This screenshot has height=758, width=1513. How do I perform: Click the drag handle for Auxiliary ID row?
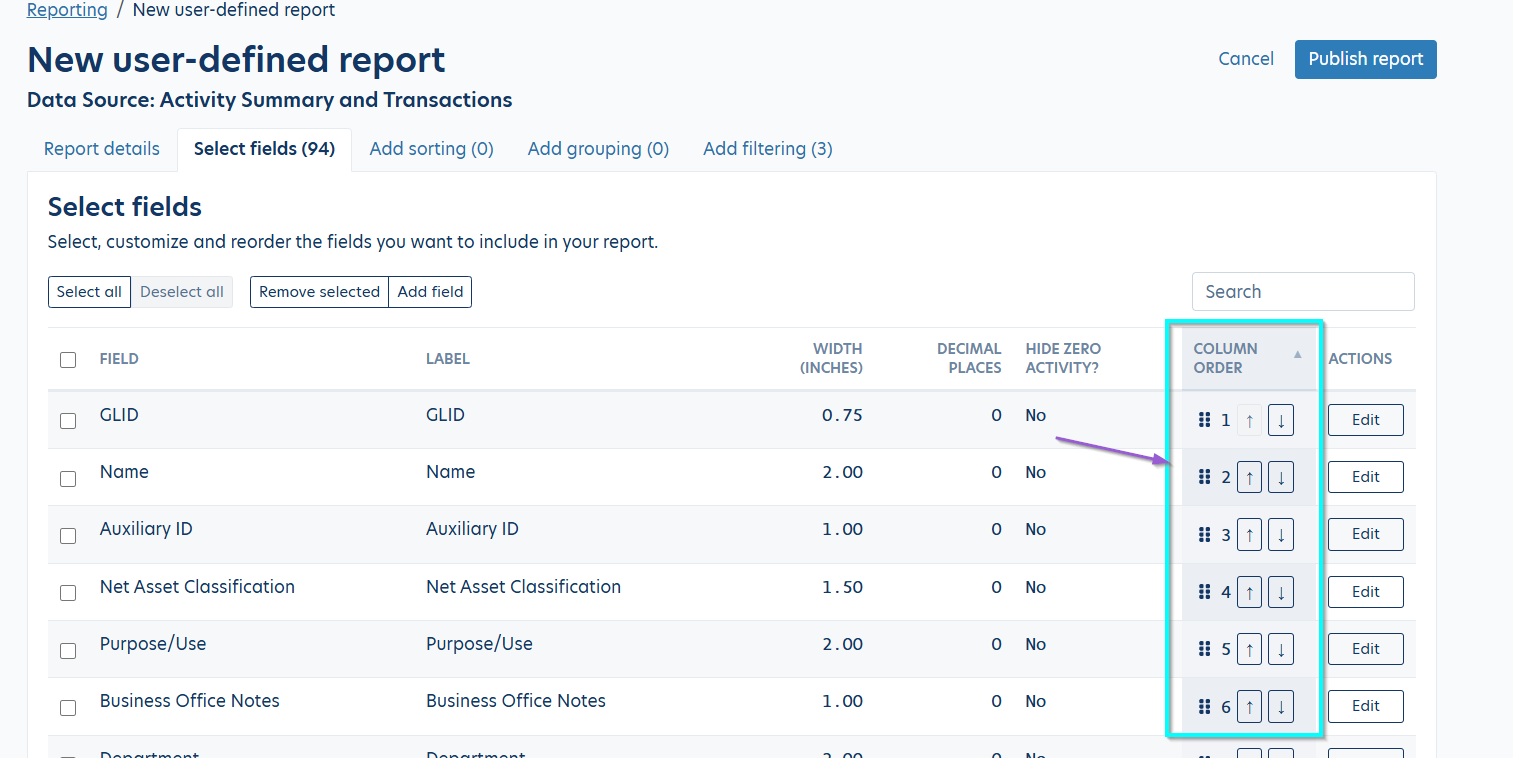tap(1204, 535)
